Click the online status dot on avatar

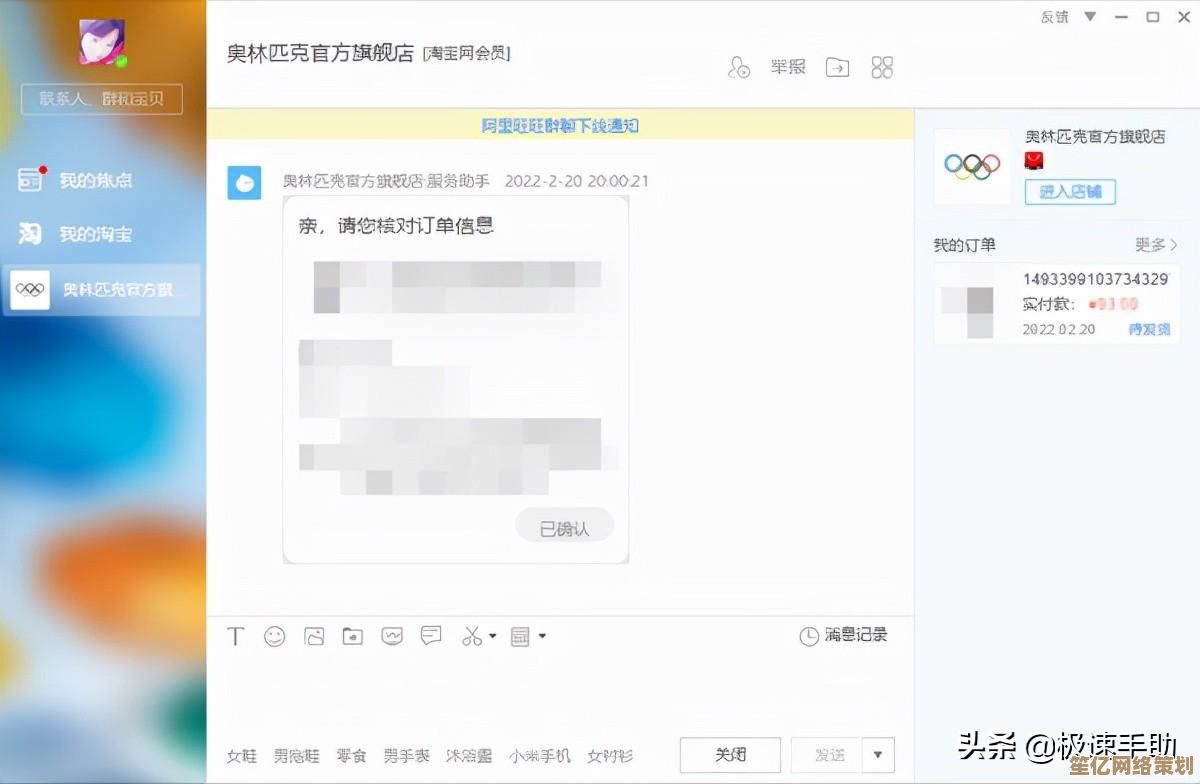pos(122,61)
